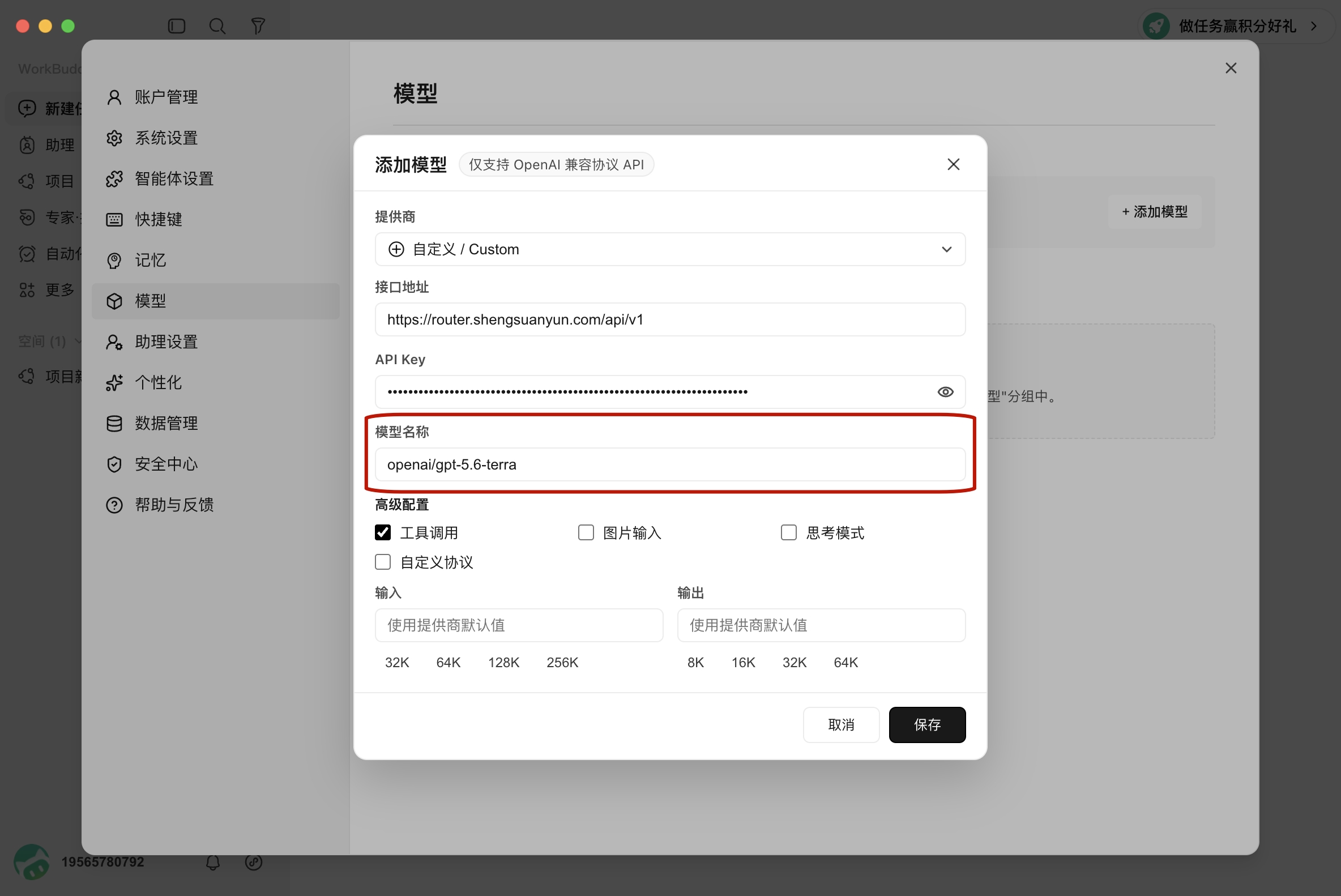This screenshot has height=896, width=1341.
Task: Select the 32K output preset
Action: point(794,663)
